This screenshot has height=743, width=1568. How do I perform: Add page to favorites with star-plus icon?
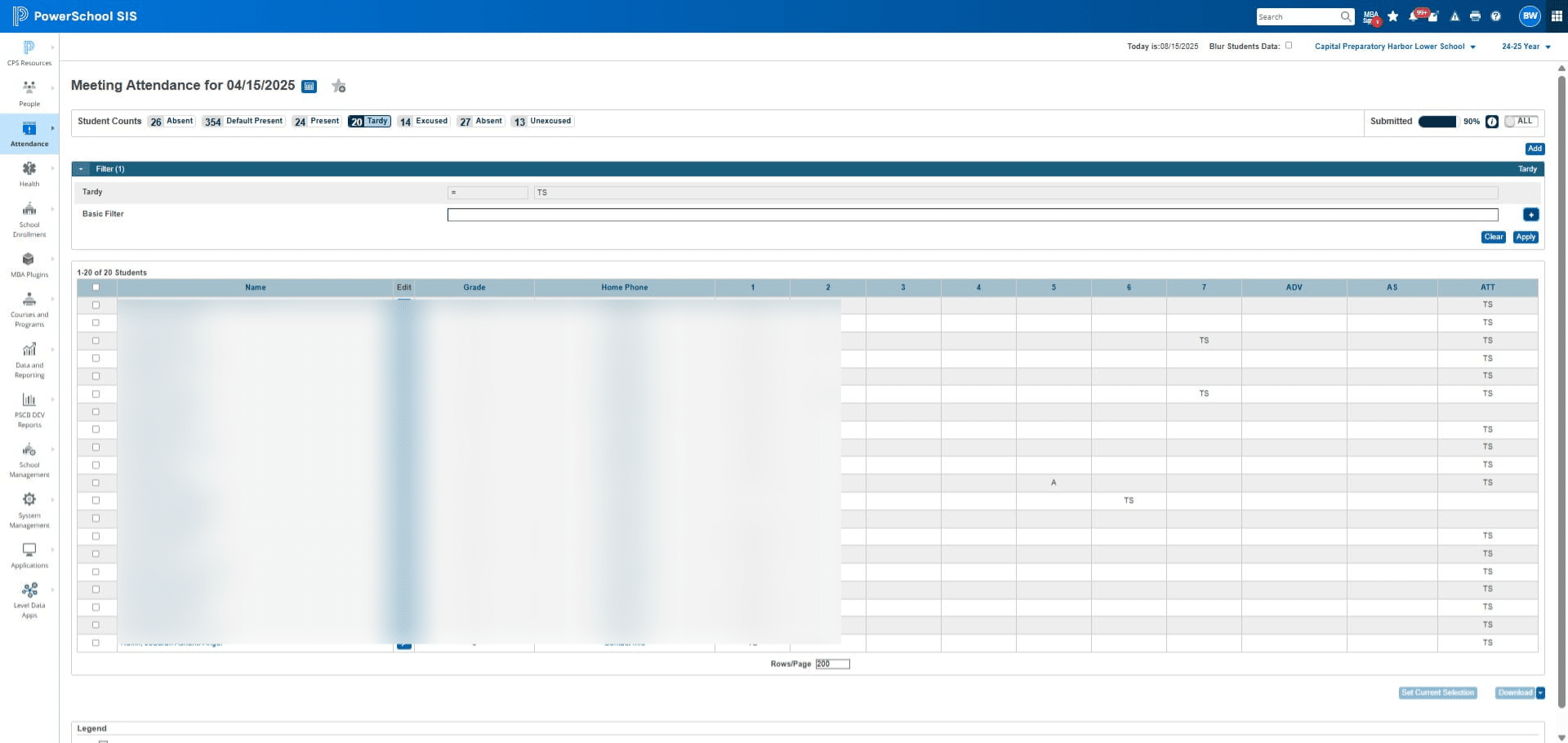pyautogui.click(x=339, y=86)
